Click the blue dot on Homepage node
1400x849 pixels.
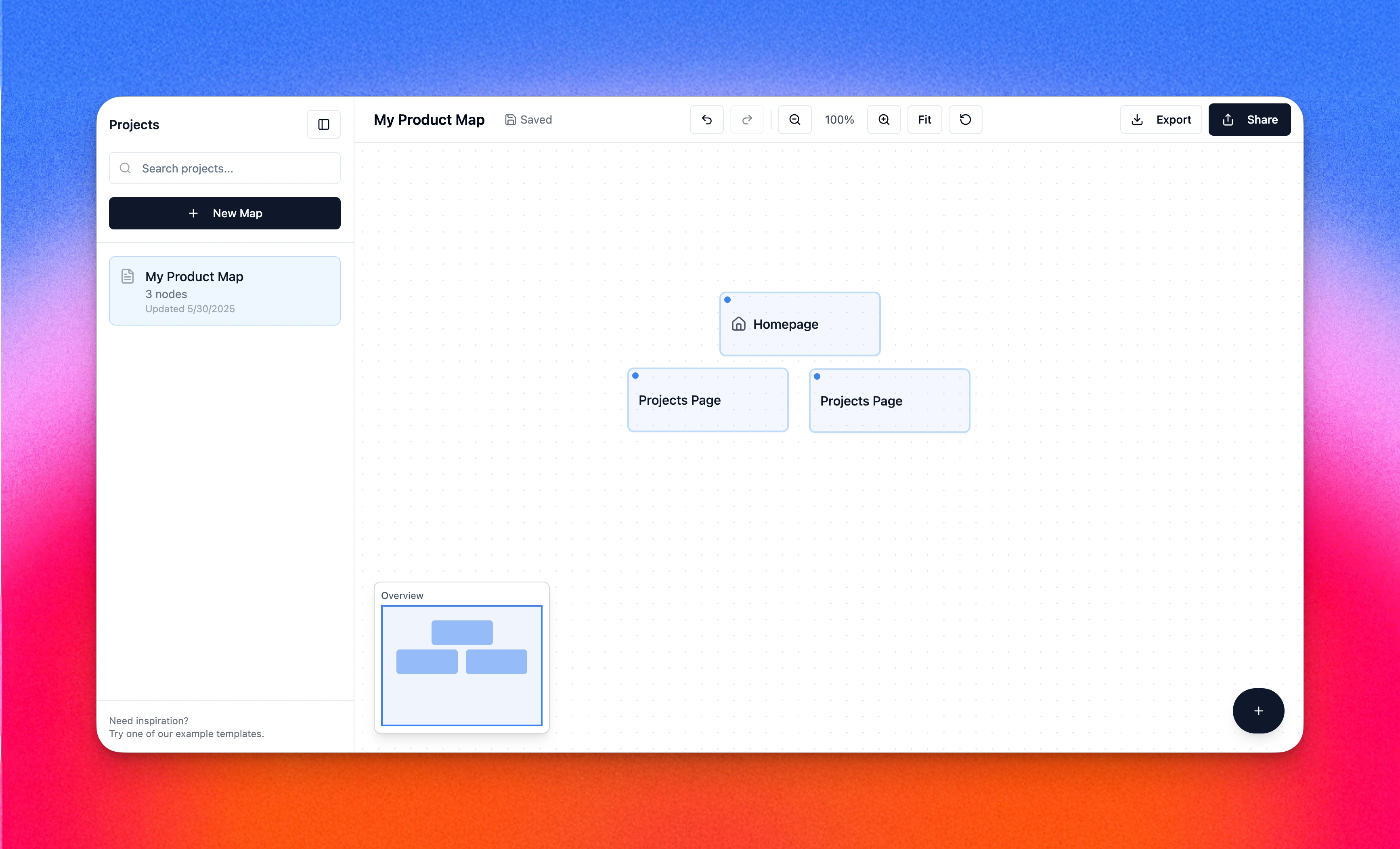click(x=727, y=300)
